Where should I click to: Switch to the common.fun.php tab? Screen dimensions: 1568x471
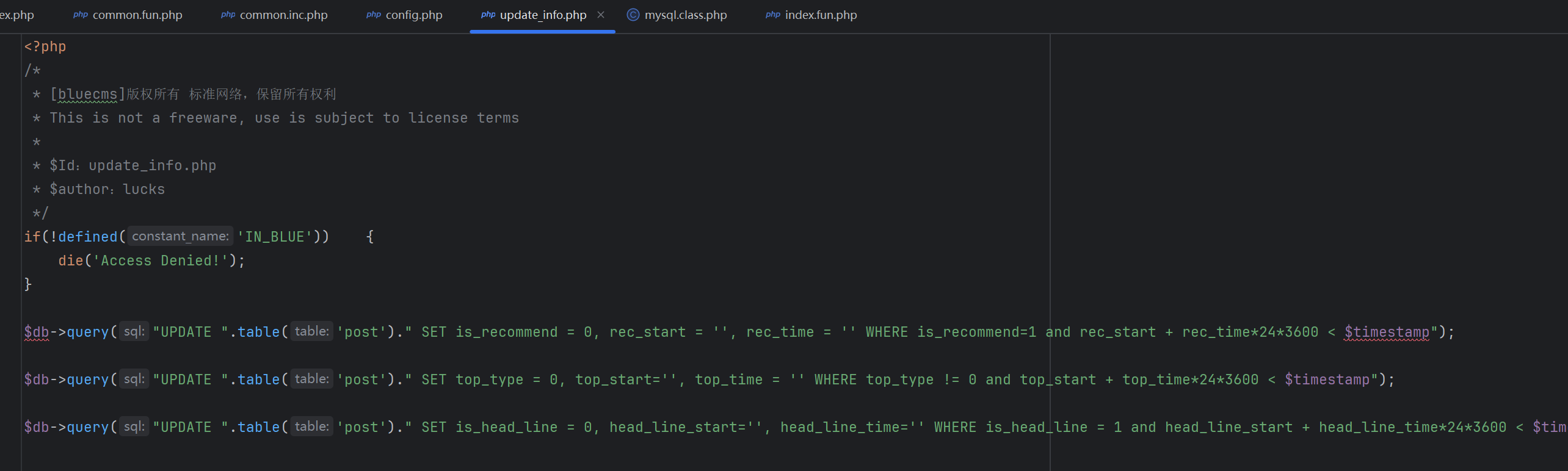[128, 15]
